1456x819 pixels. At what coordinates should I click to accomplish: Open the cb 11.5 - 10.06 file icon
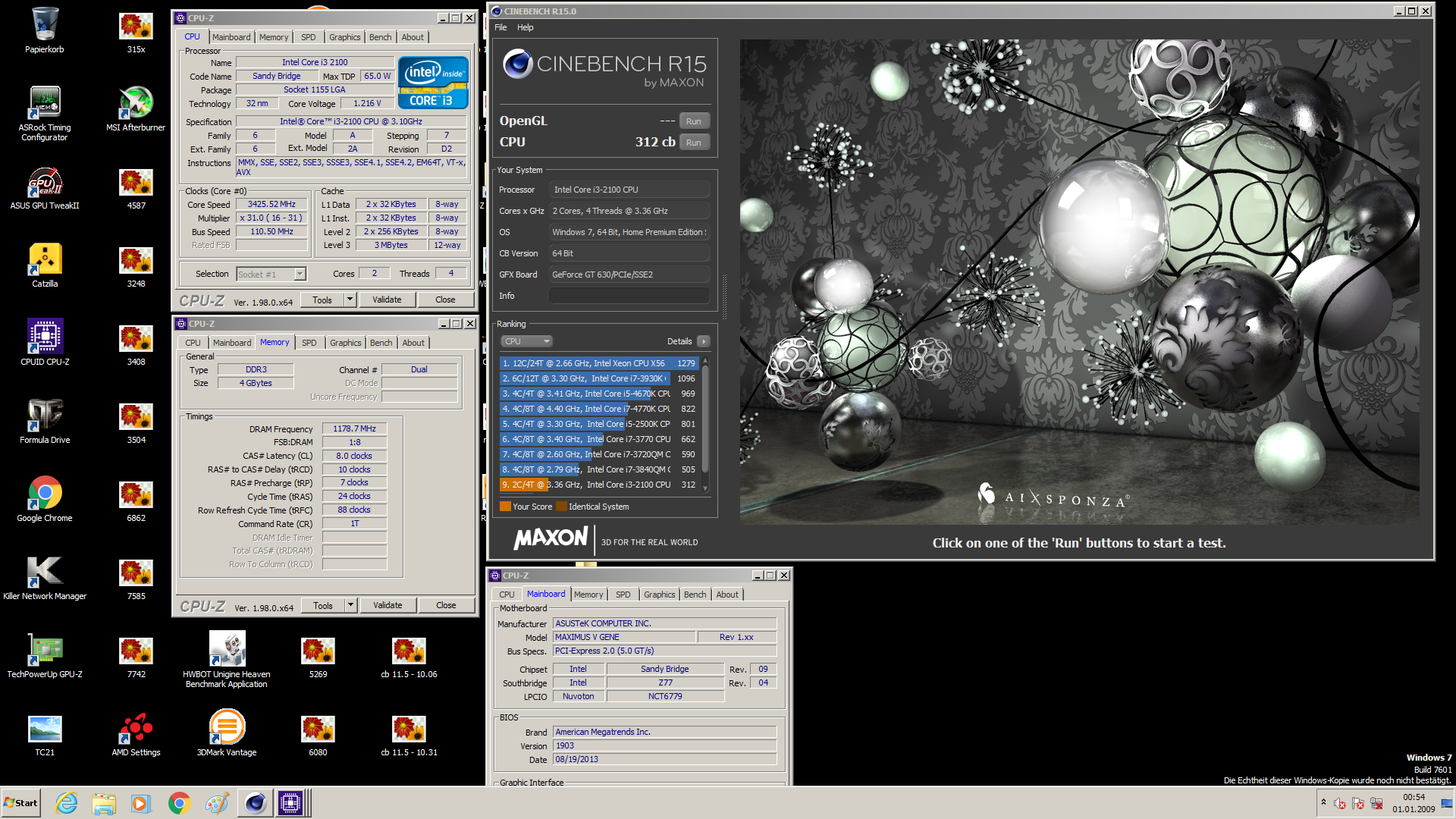tap(409, 657)
